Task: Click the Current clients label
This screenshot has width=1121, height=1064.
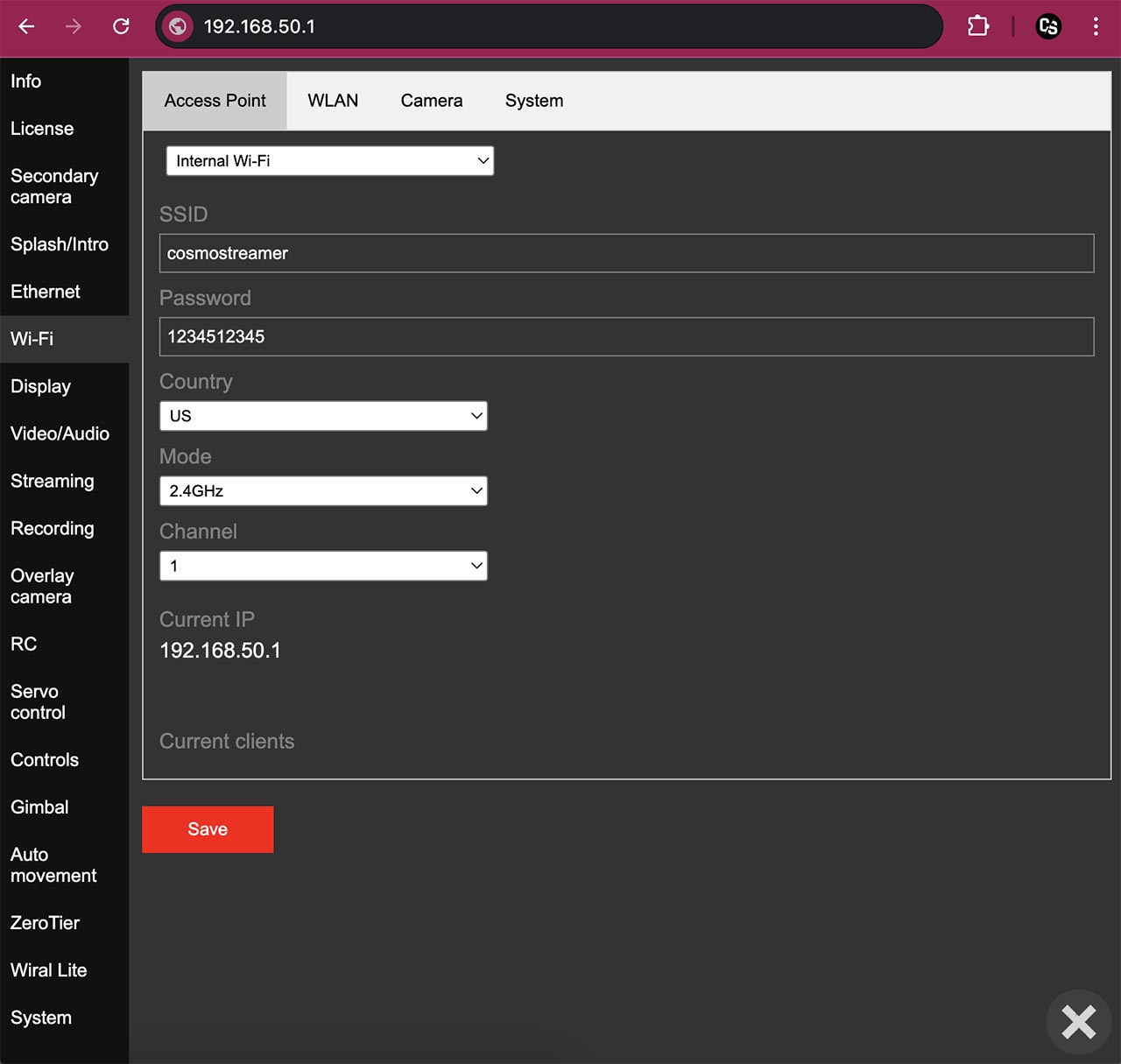Action: 227,741
